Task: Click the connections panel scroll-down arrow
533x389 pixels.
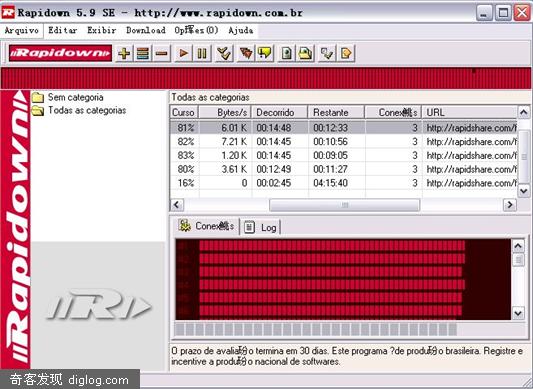Action: (518, 313)
